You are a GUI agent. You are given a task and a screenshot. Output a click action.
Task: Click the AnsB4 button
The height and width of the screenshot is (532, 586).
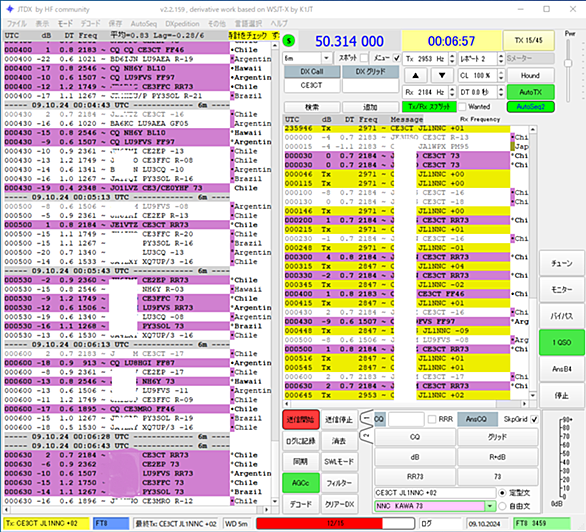pyautogui.click(x=562, y=369)
